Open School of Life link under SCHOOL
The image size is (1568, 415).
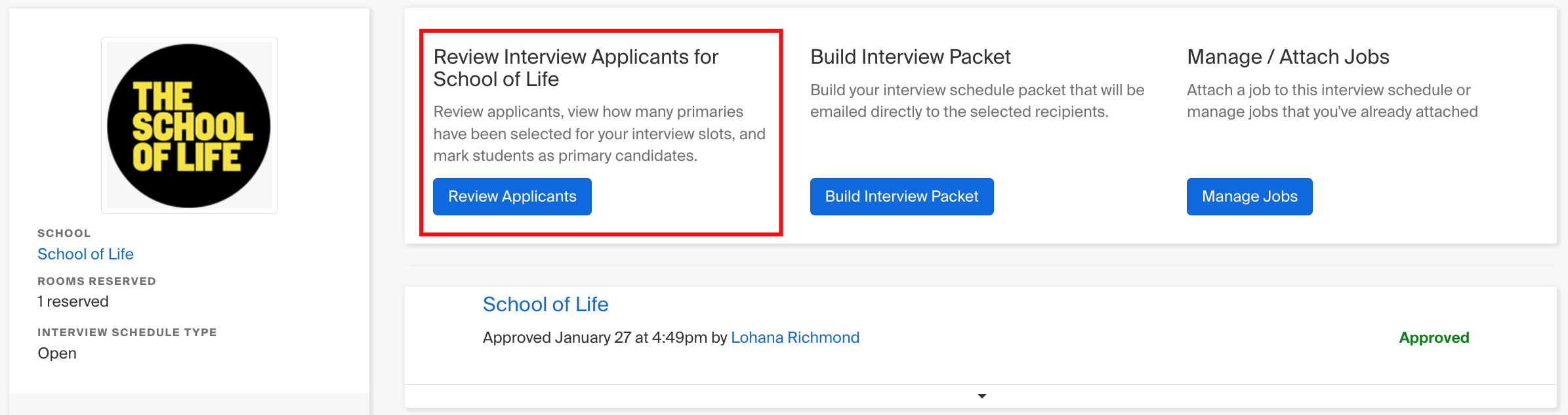85,254
